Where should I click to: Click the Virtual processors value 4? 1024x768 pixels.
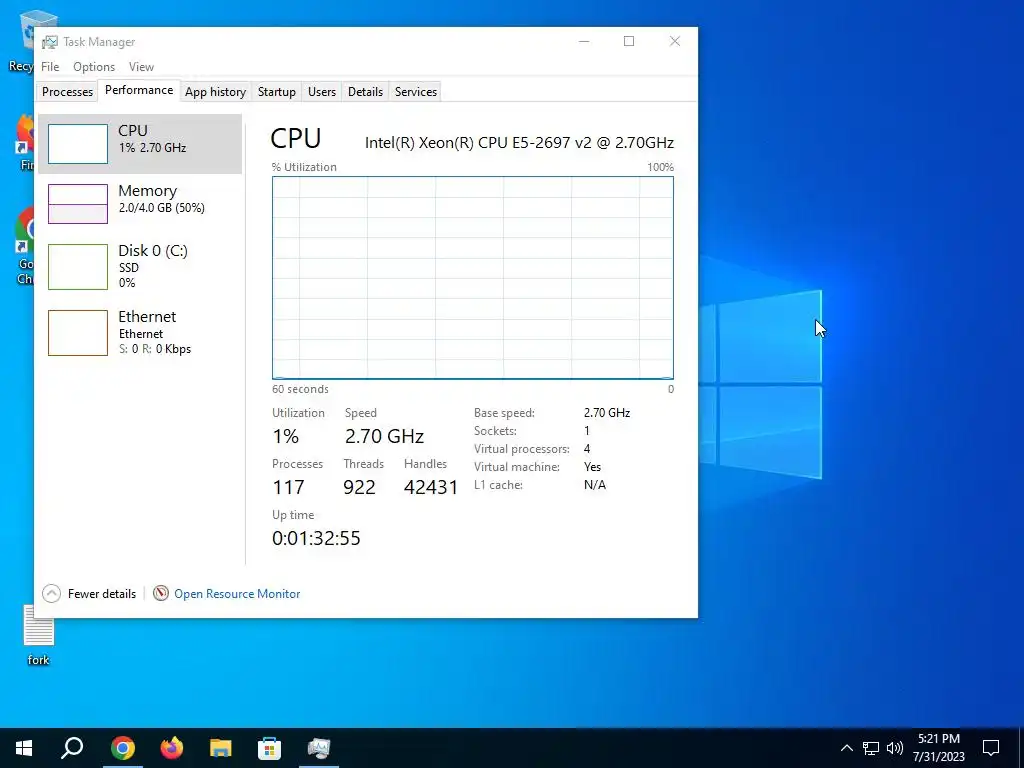(x=587, y=449)
